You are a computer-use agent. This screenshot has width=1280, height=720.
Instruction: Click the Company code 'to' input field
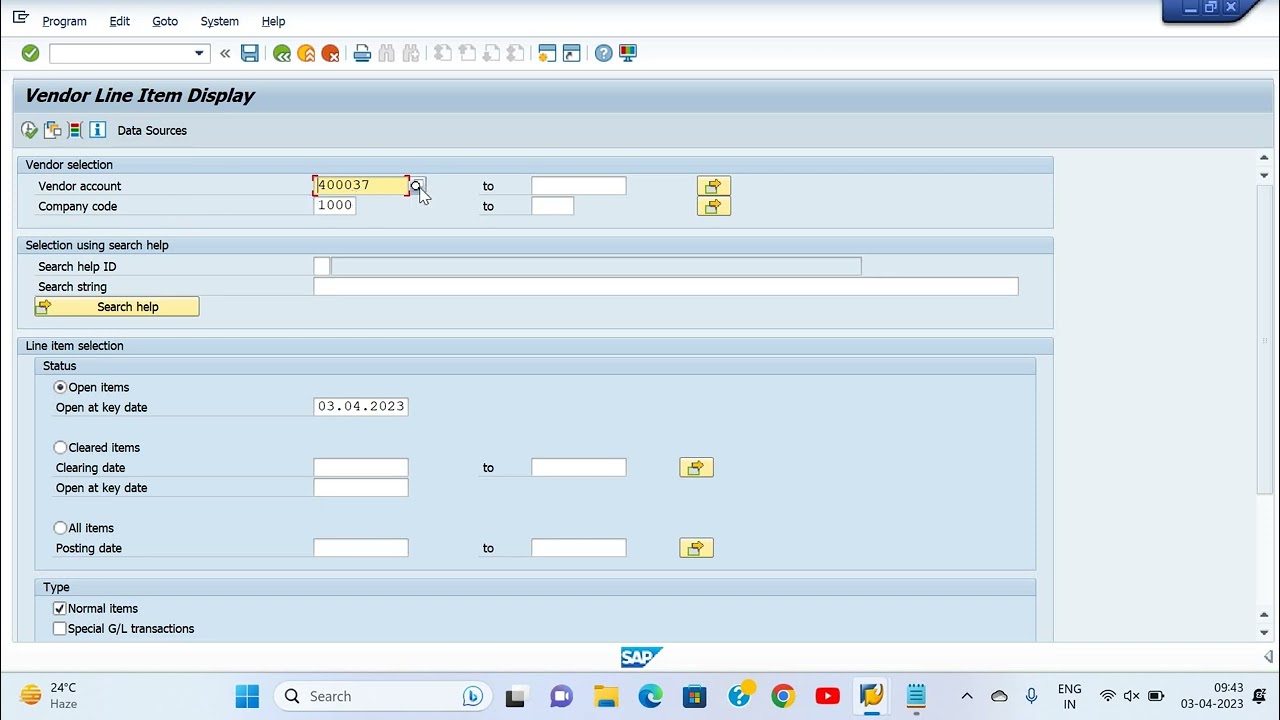click(x=553, y=205)
